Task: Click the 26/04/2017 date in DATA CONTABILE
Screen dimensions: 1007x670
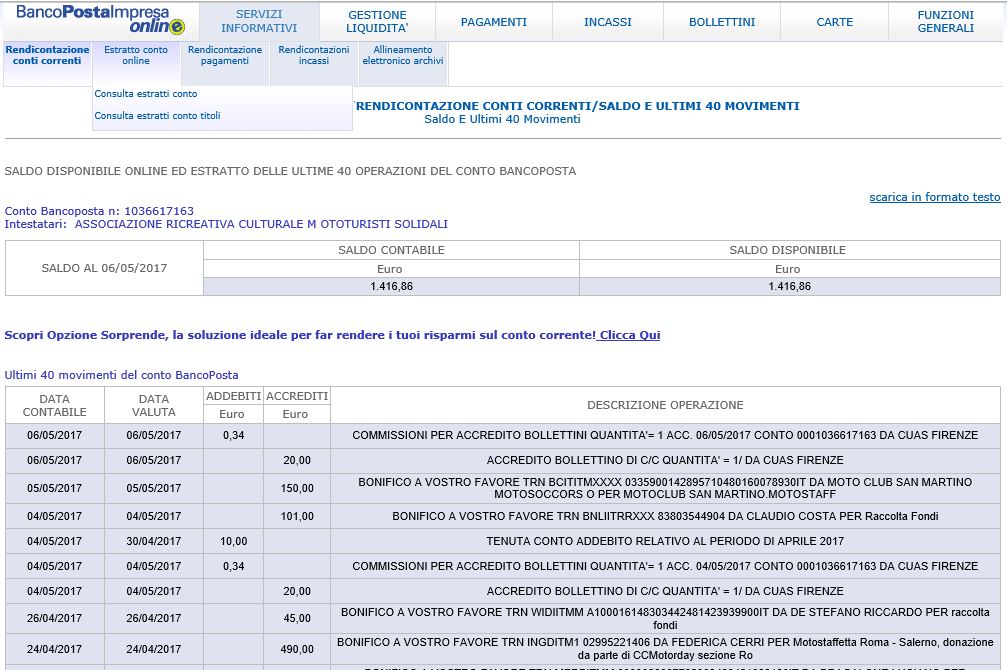Action: [55, 618]
